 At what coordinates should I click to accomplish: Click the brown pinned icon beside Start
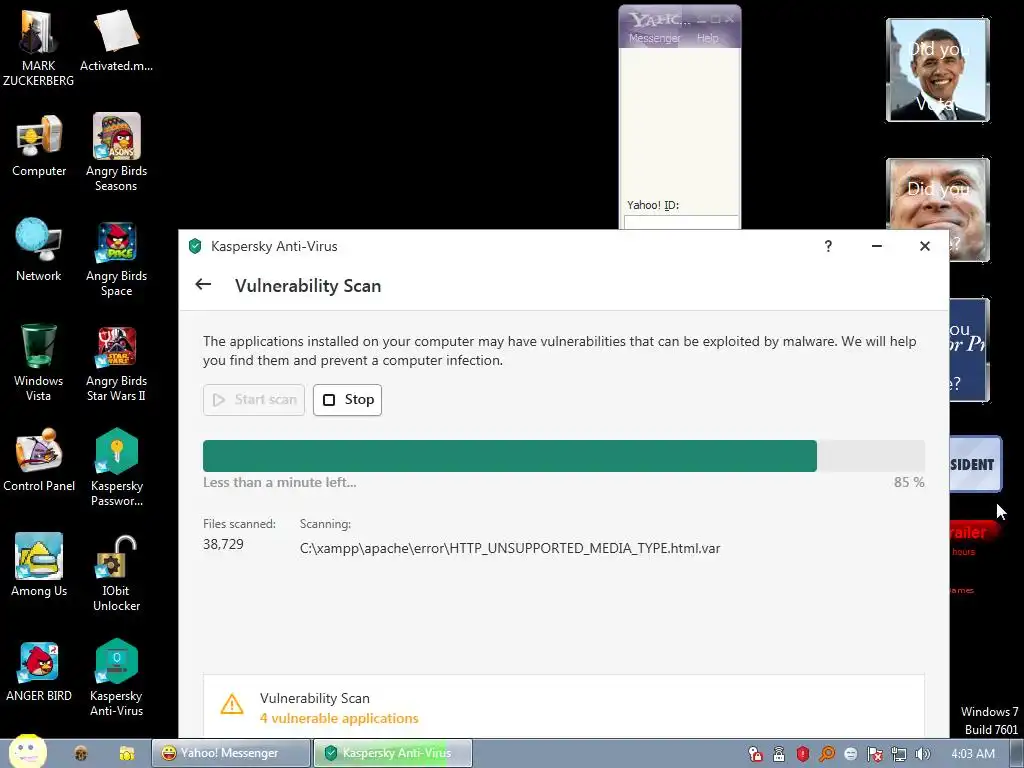[x=81, y=753]
